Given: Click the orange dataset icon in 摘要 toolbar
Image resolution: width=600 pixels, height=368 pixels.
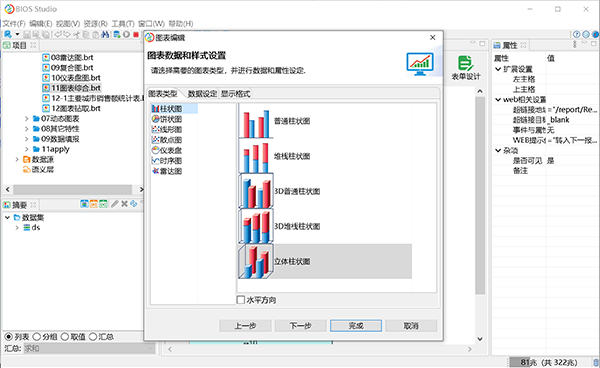Looking at the screenshot, I should (x=94, y=204).
